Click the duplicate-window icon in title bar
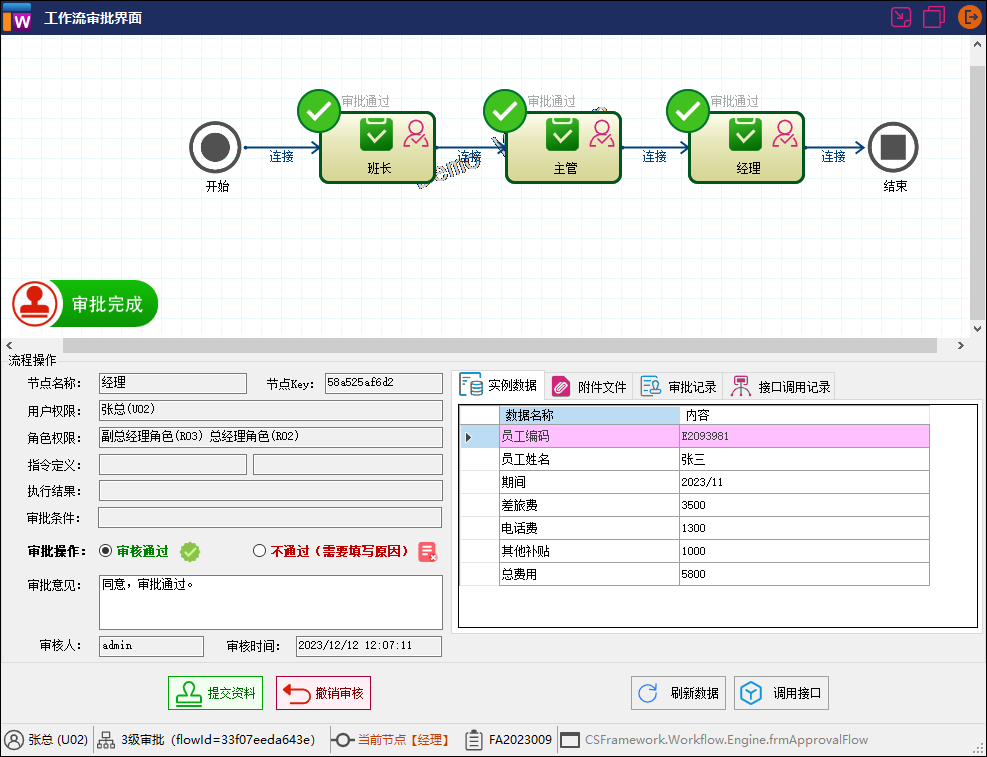This screenshot has width=987, height=757. click(x=934, y=17)
